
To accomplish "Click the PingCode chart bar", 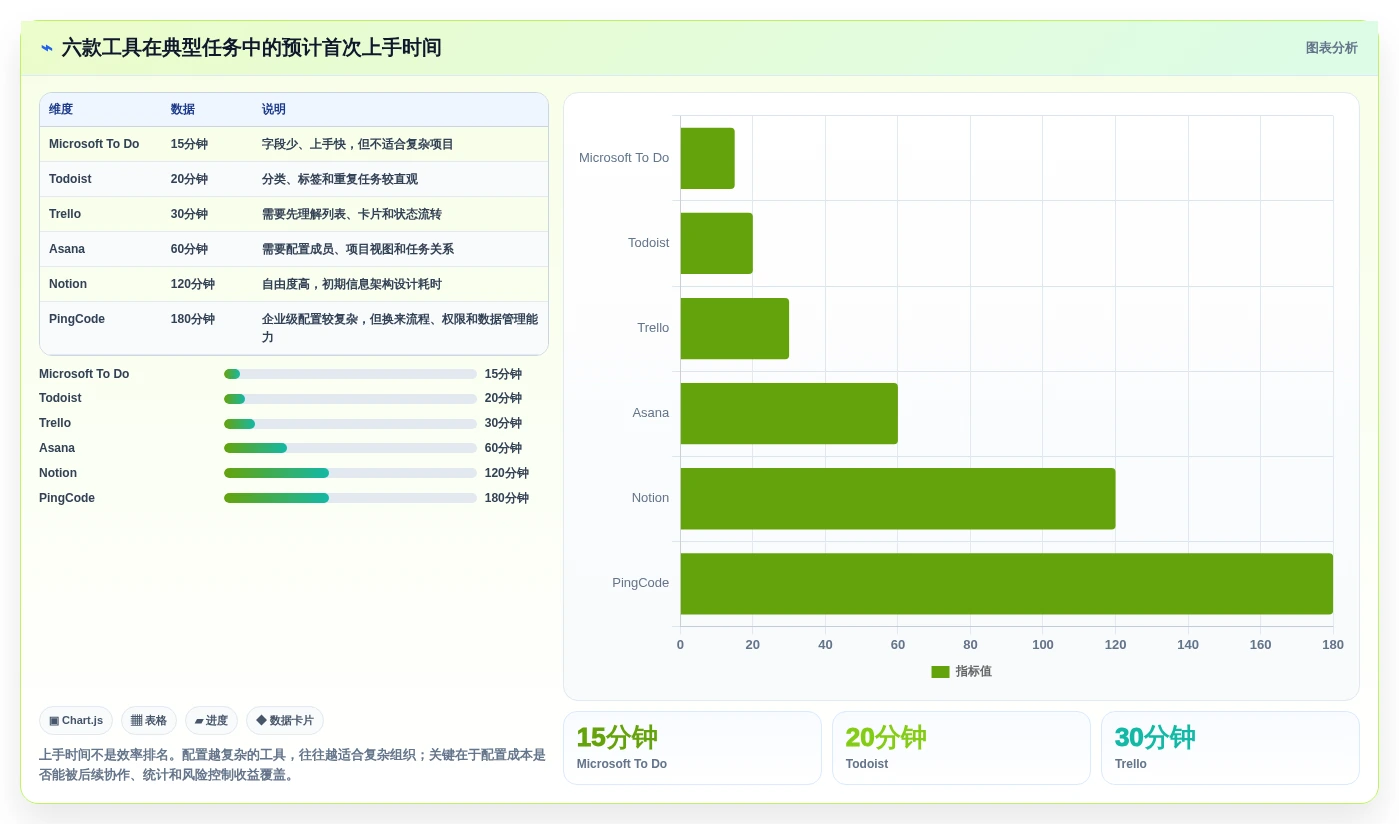I will [1006, 583].
